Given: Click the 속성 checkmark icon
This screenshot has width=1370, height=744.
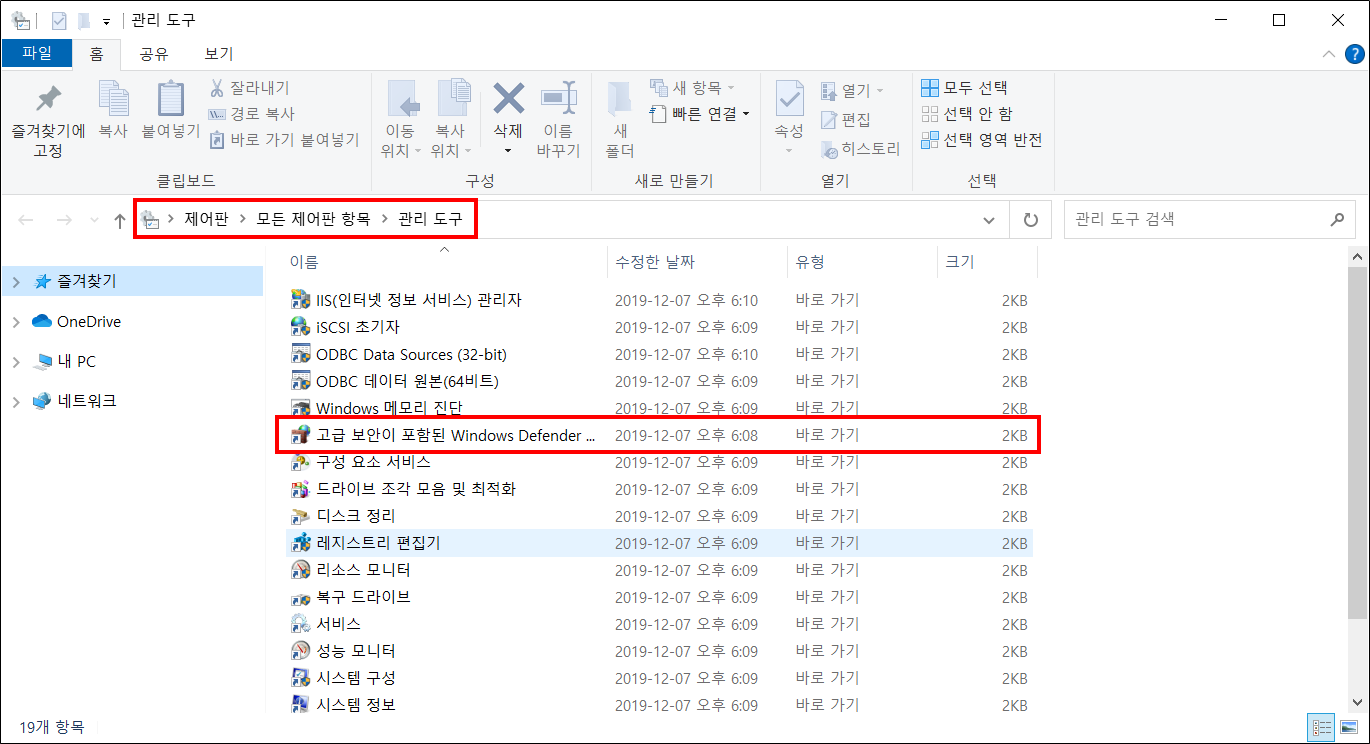Looking at the screenshot, I should 789,99.
